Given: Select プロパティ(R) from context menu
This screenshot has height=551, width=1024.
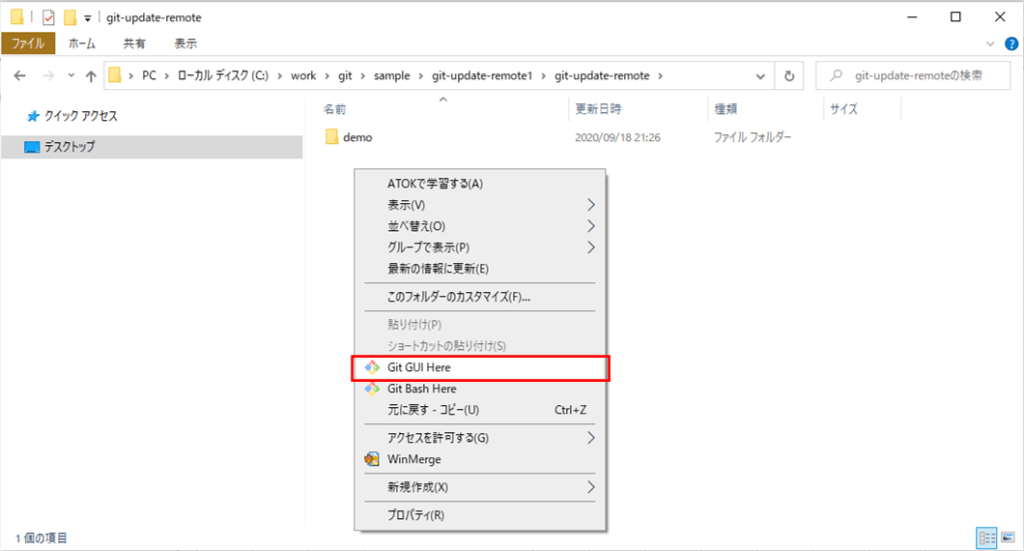Looking at the screenshot, I should click(415, 515).
